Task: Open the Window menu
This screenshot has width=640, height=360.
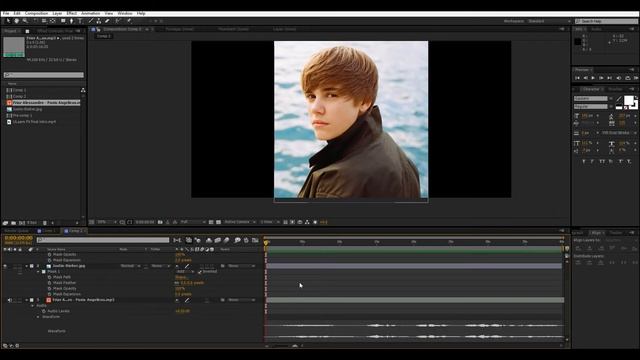Action: point(124,13)
